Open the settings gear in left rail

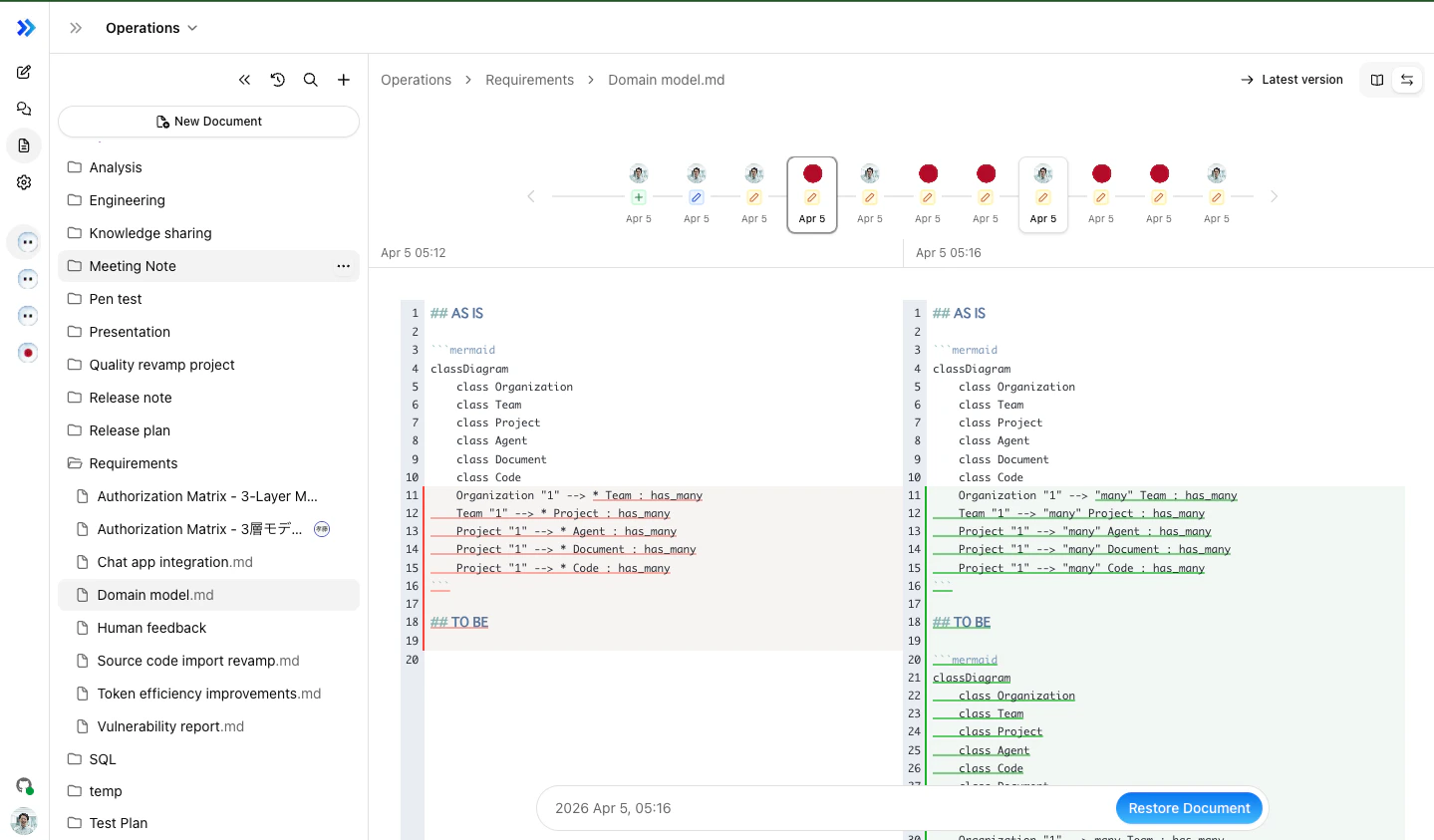24,182
